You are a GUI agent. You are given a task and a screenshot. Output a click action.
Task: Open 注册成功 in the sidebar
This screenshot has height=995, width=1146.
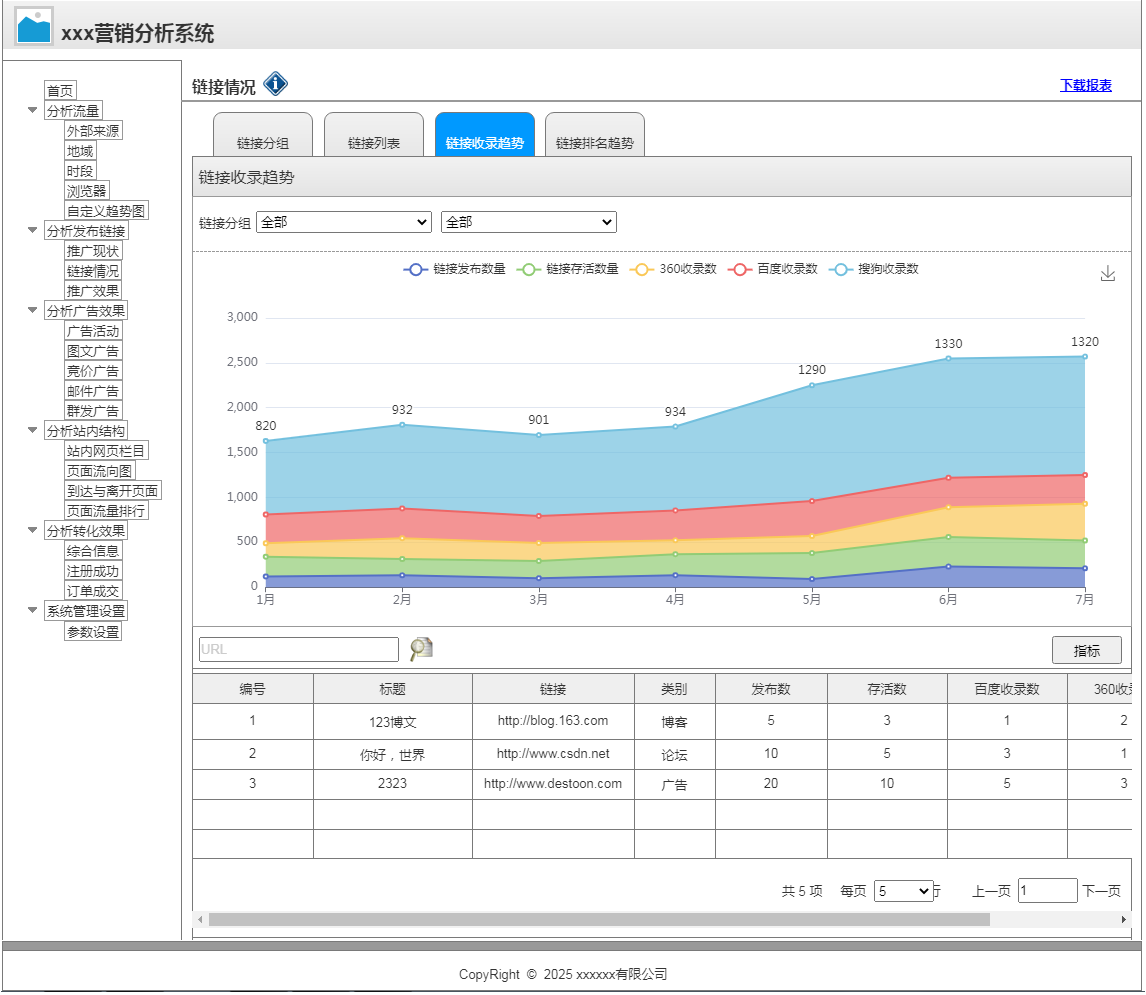tap(93, 570)
